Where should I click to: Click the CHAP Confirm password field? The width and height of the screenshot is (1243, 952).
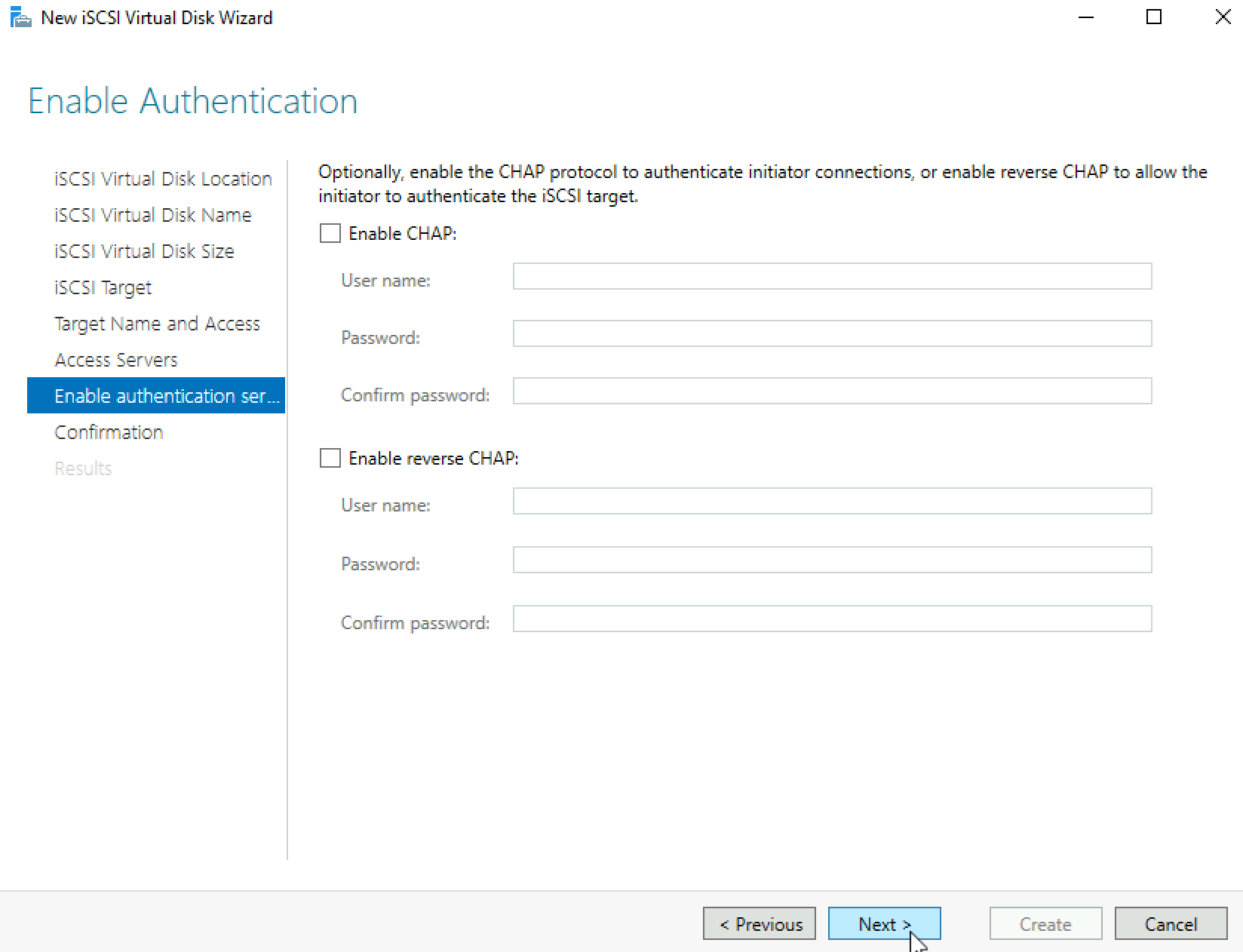click(x=832, y=391)
